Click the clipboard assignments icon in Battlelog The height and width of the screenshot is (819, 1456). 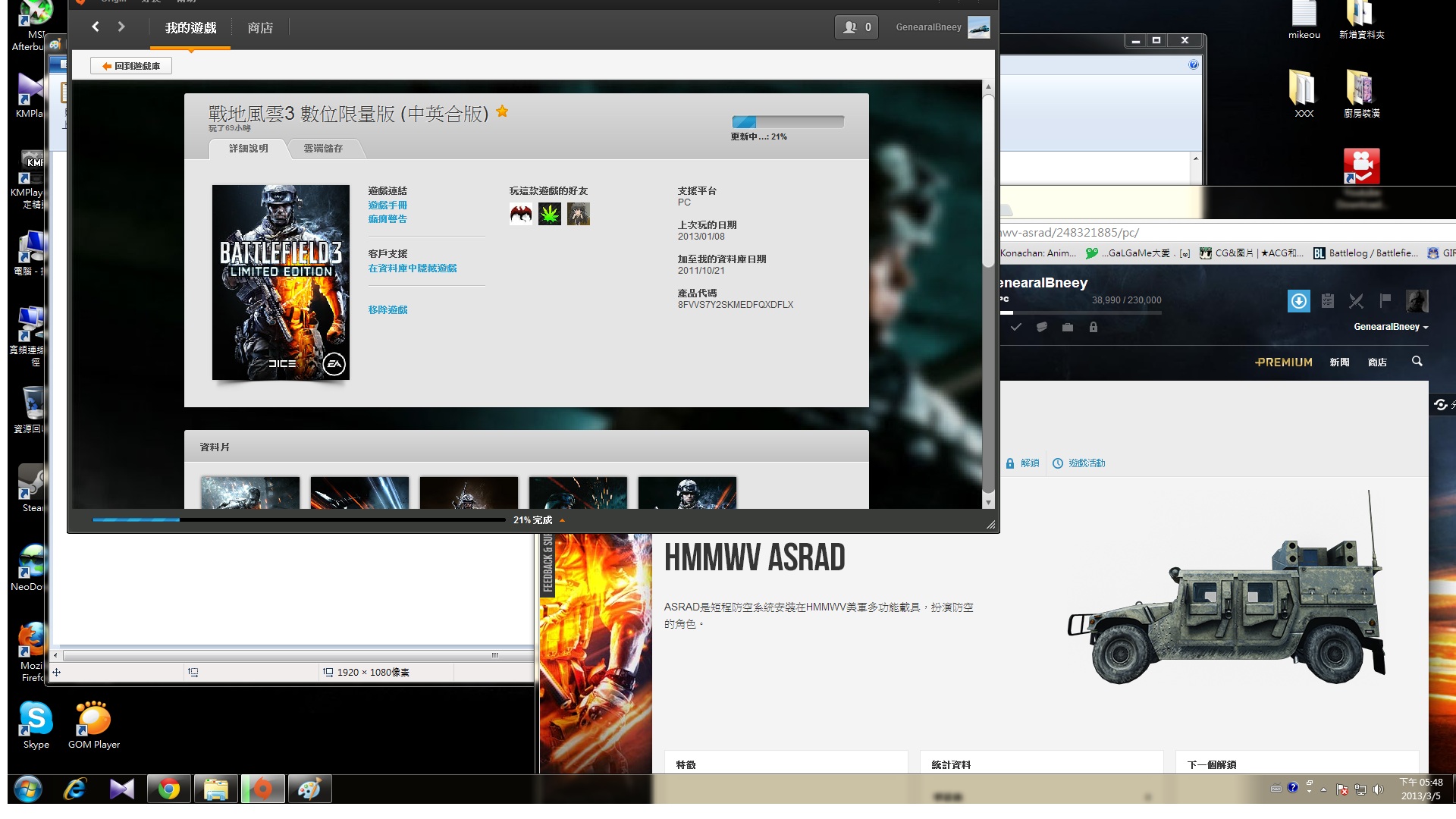(1327, 301)
